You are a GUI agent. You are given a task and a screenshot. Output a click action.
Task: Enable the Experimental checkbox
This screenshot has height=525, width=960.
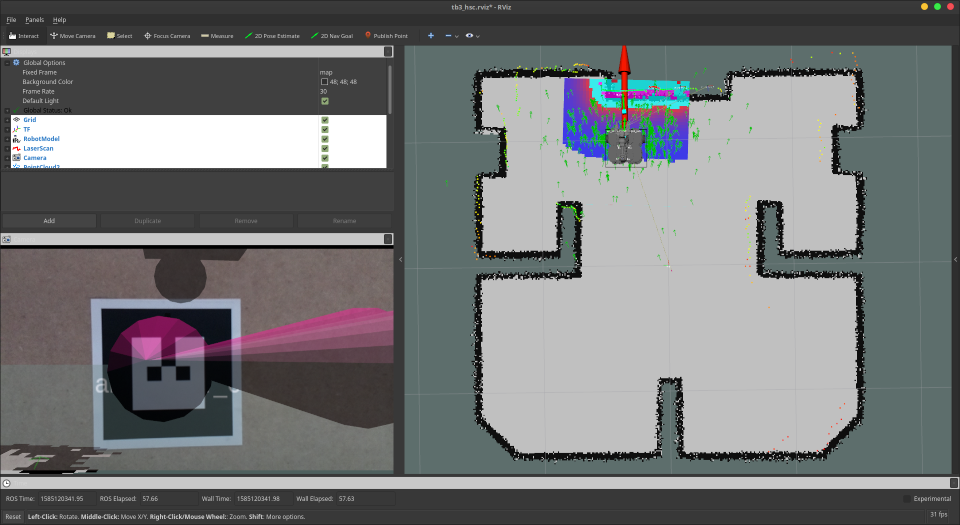pyautogui.click(x=907, y=499)
